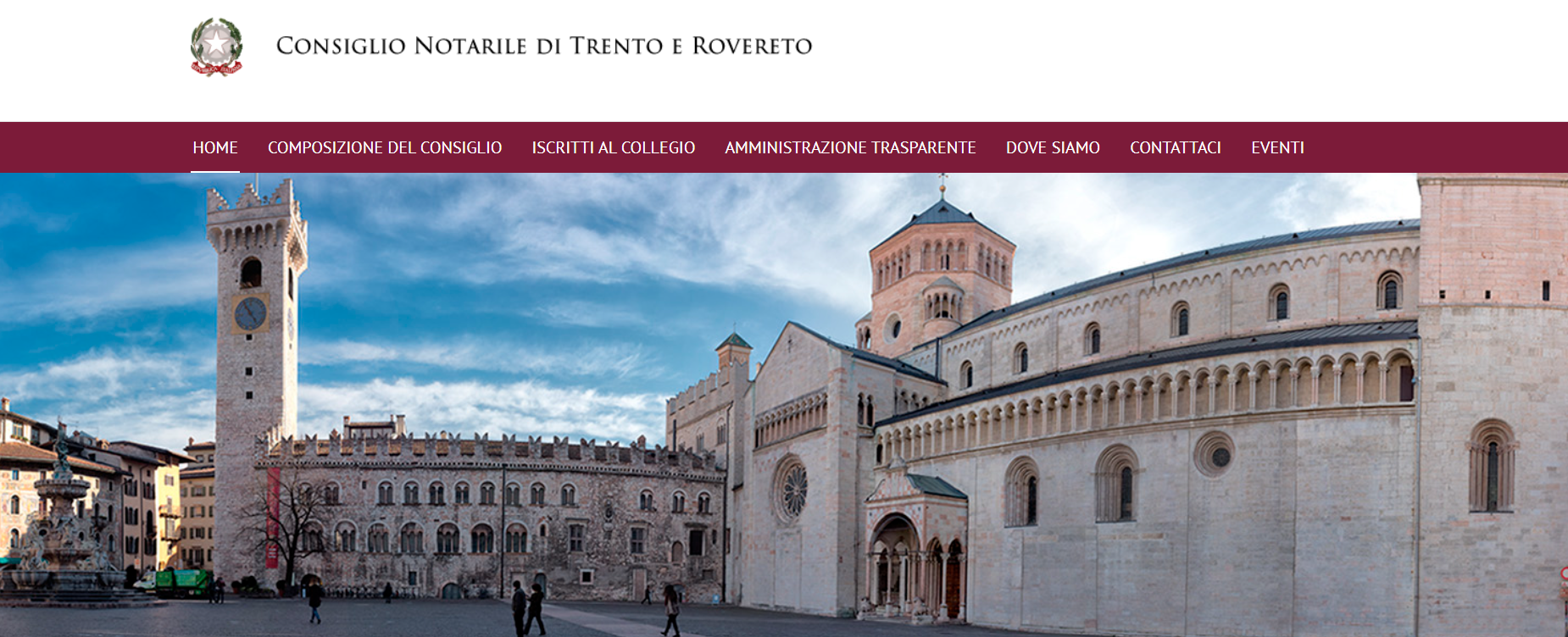Viewport: 1568px width, 637px height.
Task: Click the Neptune fountain in the banner photo
Action: tap(61, 517)
